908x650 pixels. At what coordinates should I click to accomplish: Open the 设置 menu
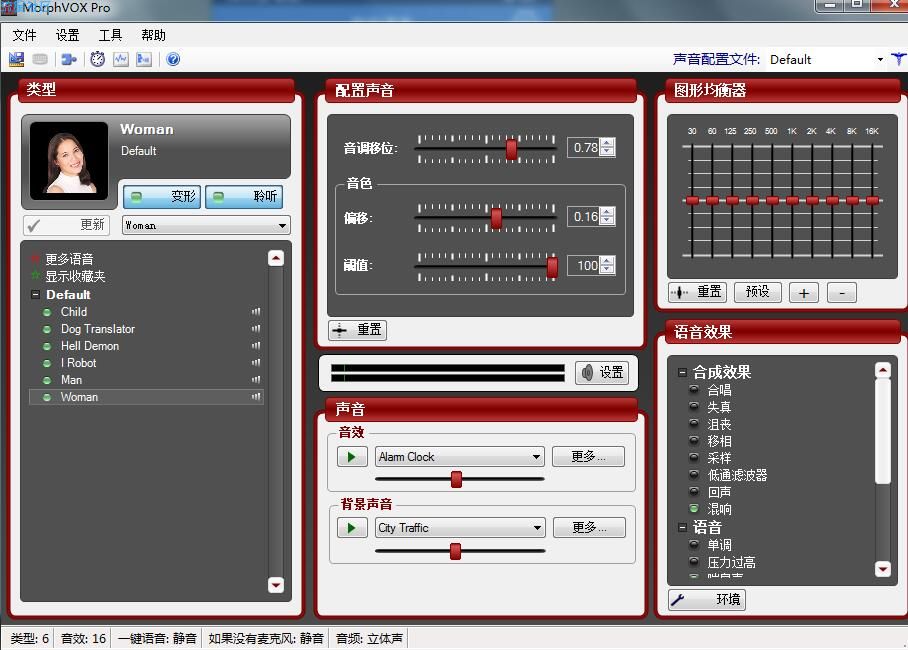click(67, 35)
